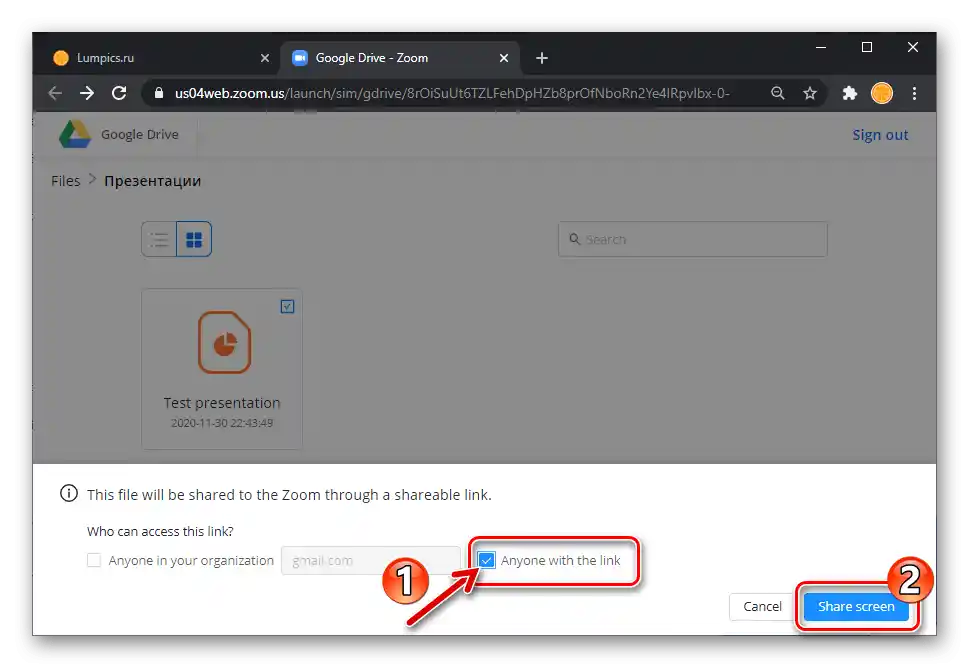The width and height of the screenshot is (969, 668).
Task: Open a new tab with plus button
Action: pos(542,58)
